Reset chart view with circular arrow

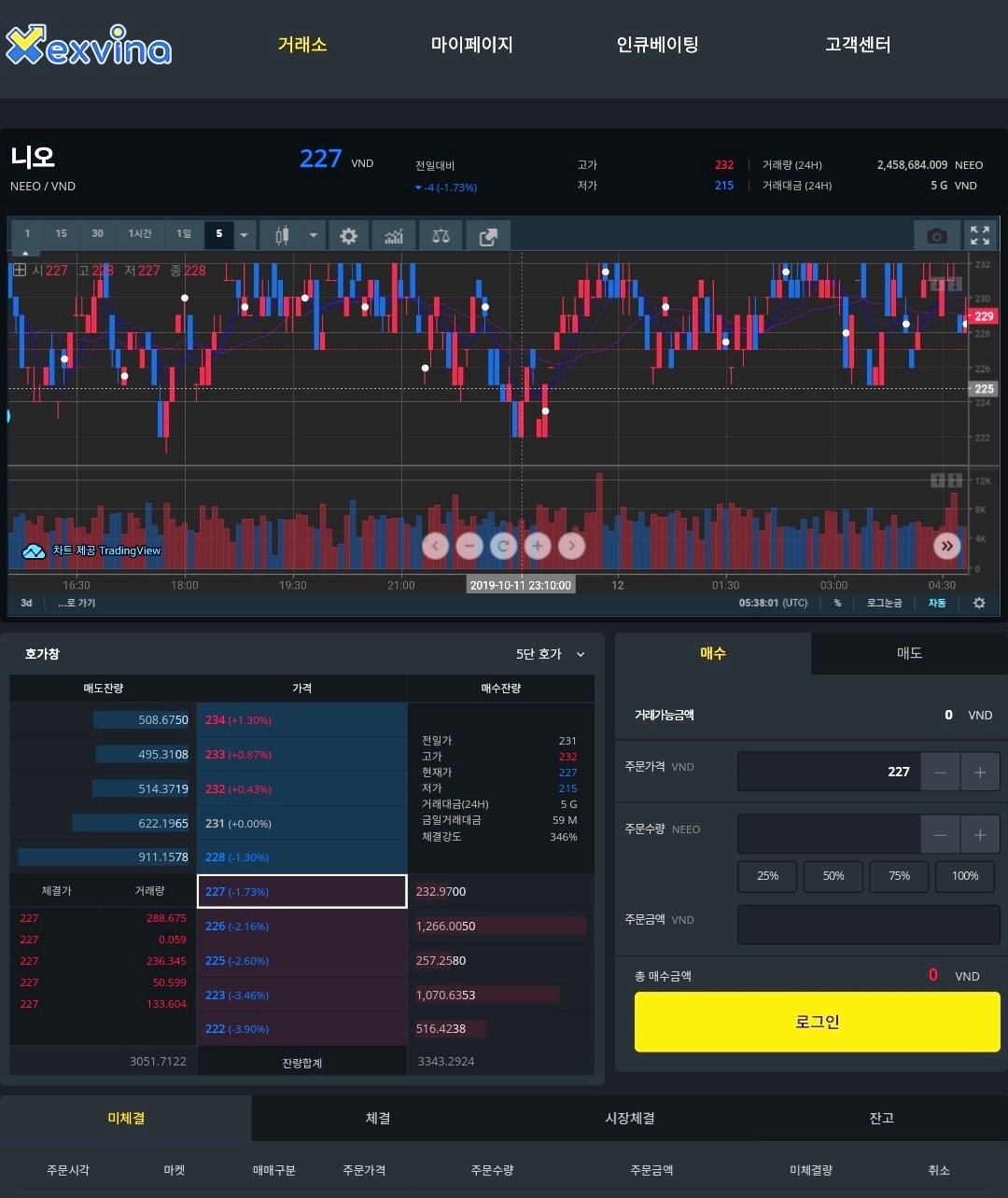[x=503, y=546]
